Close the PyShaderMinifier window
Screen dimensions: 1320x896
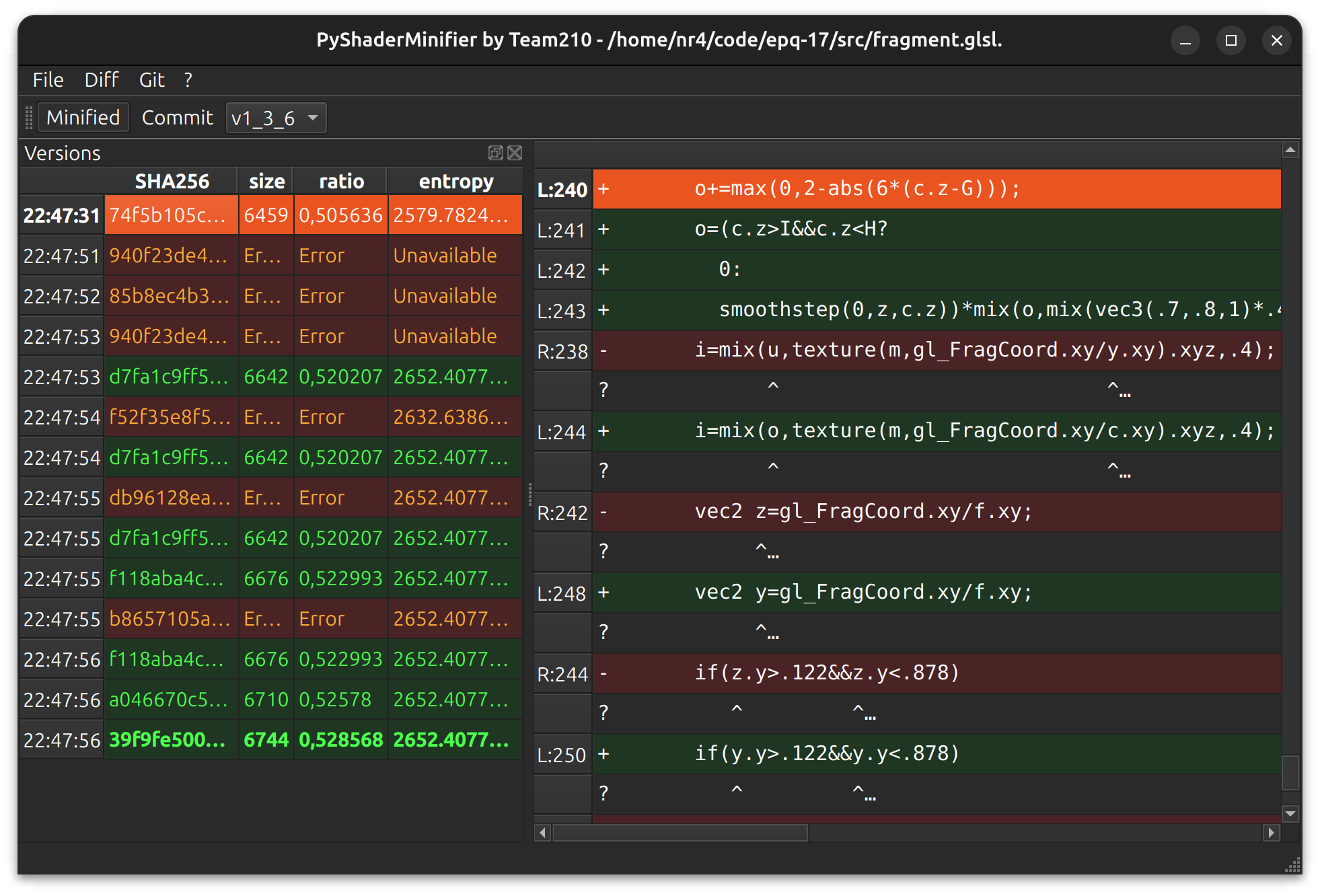pyautogui.click(x=1276, y=41)
